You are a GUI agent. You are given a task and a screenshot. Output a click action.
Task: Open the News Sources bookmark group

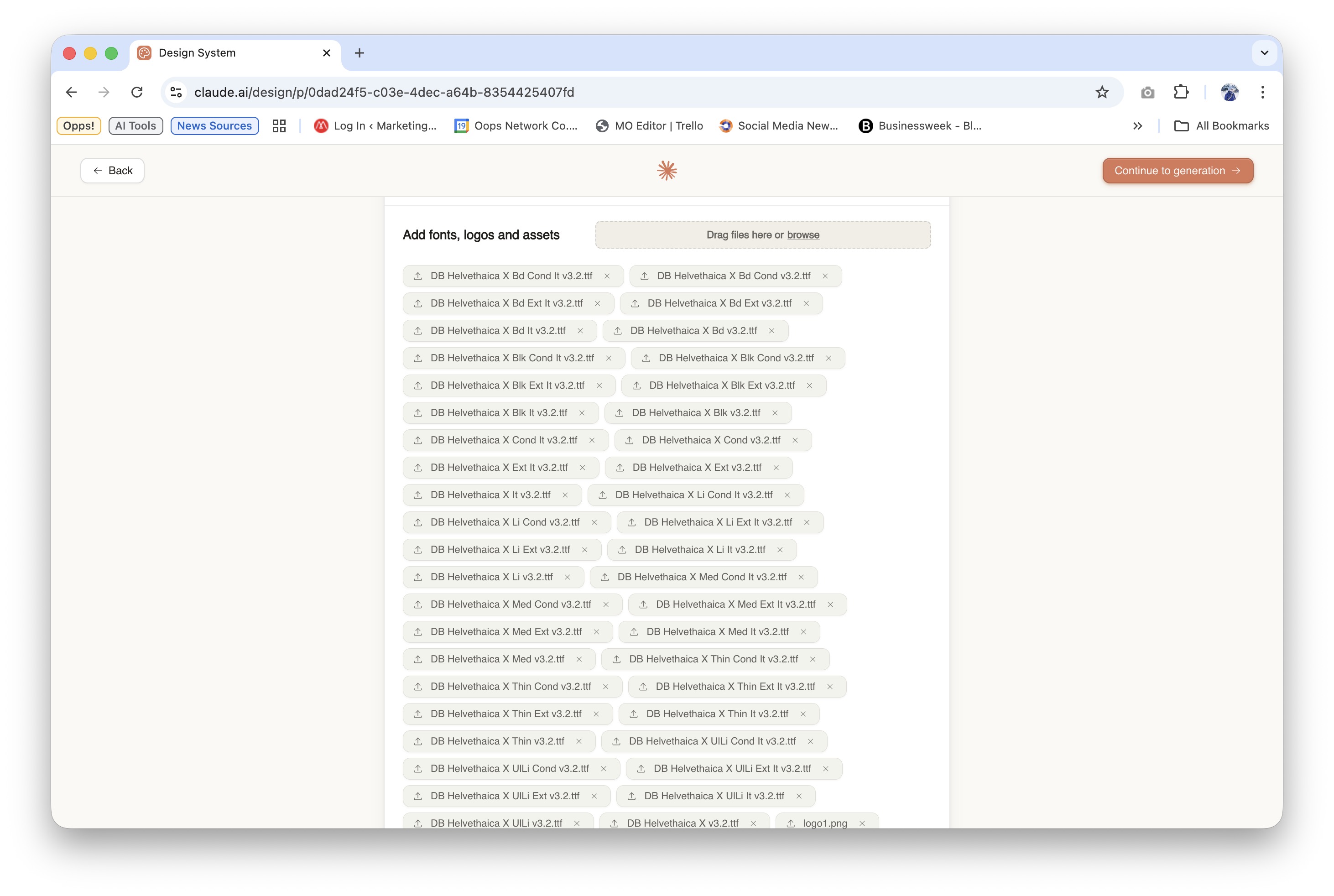point(214,126)
